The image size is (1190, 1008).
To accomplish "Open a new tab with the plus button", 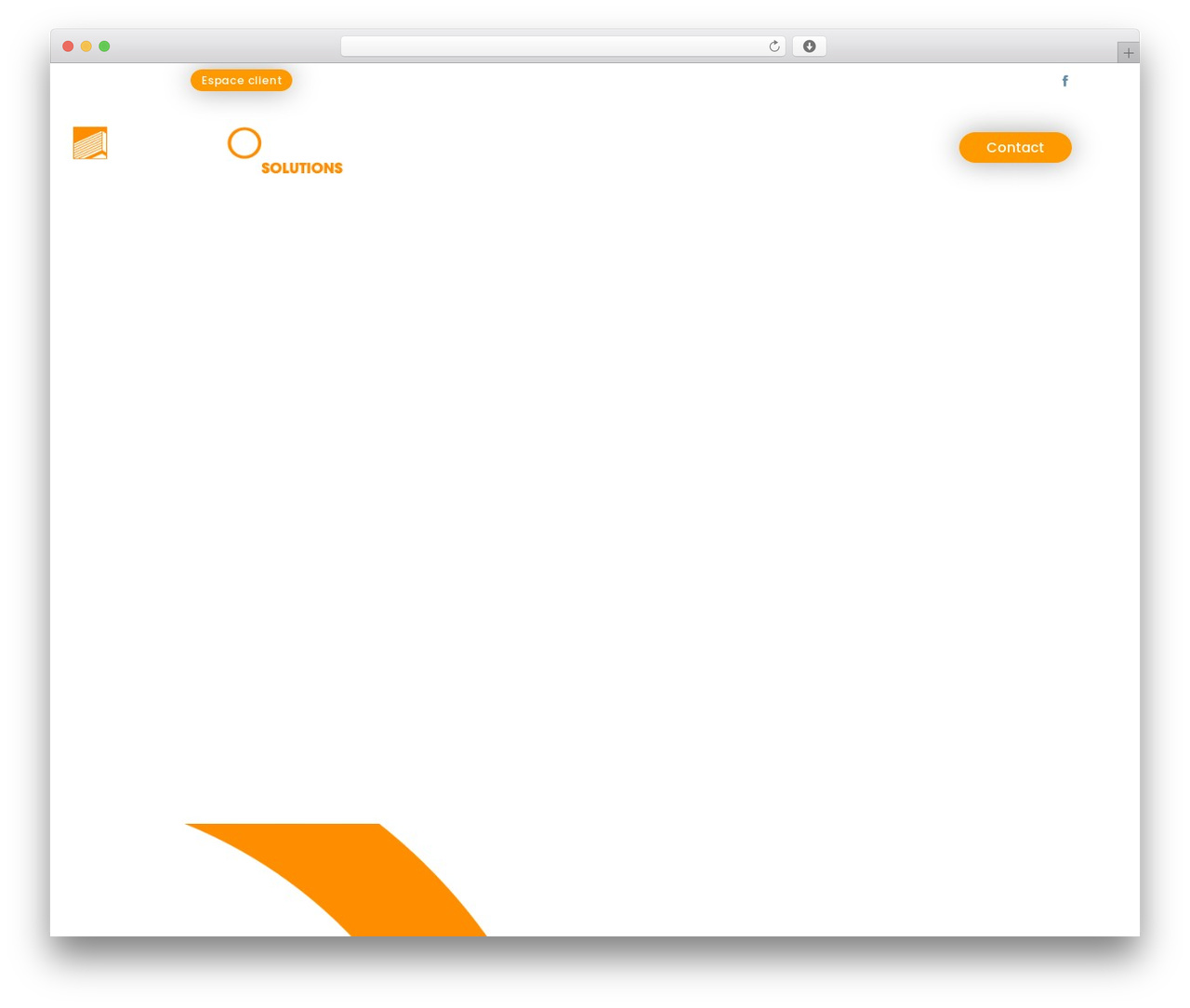I will pos(1129,53).
